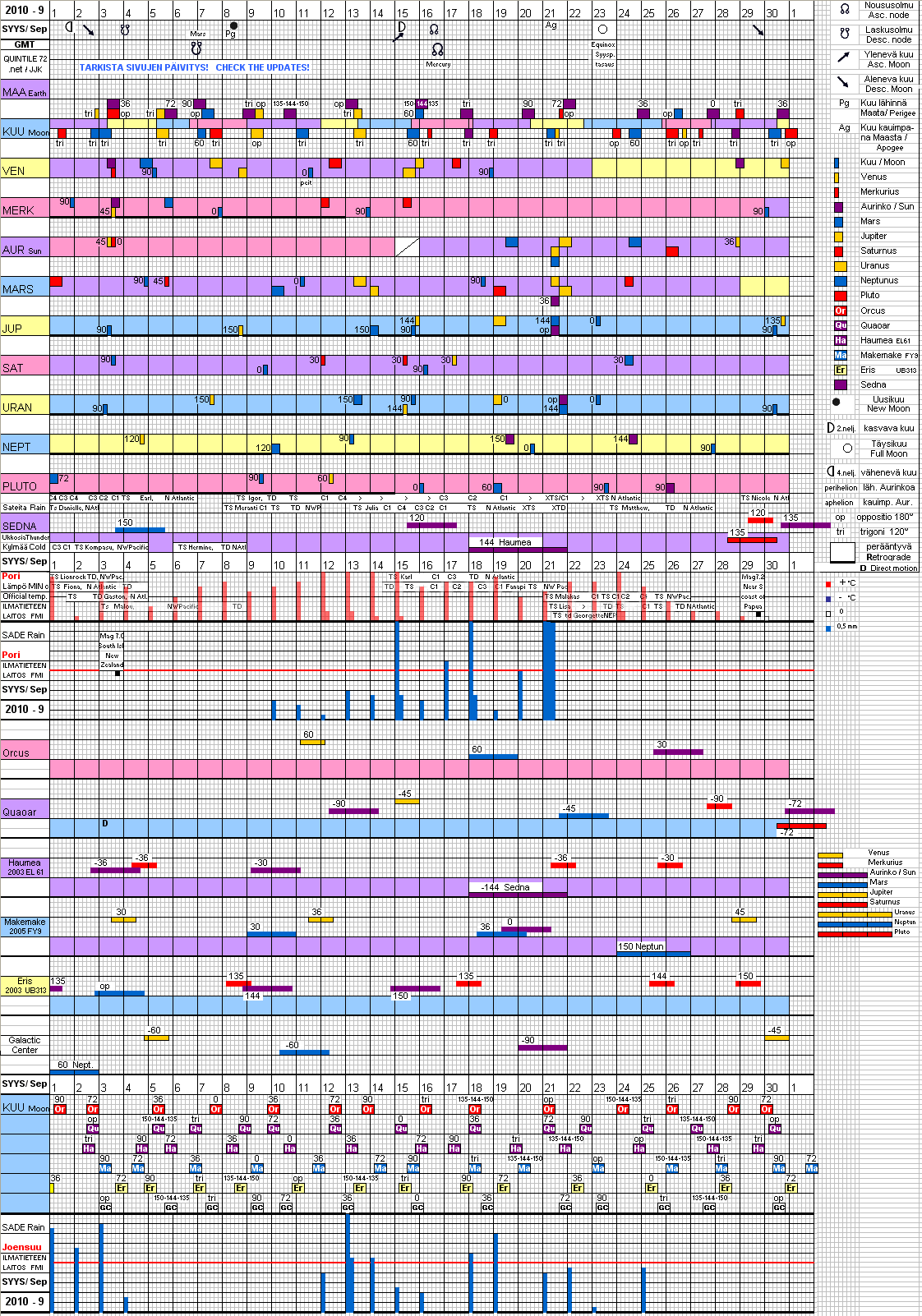
Task: Select the Full Moon circle above Equinox
Action: (x=602, y=29)
